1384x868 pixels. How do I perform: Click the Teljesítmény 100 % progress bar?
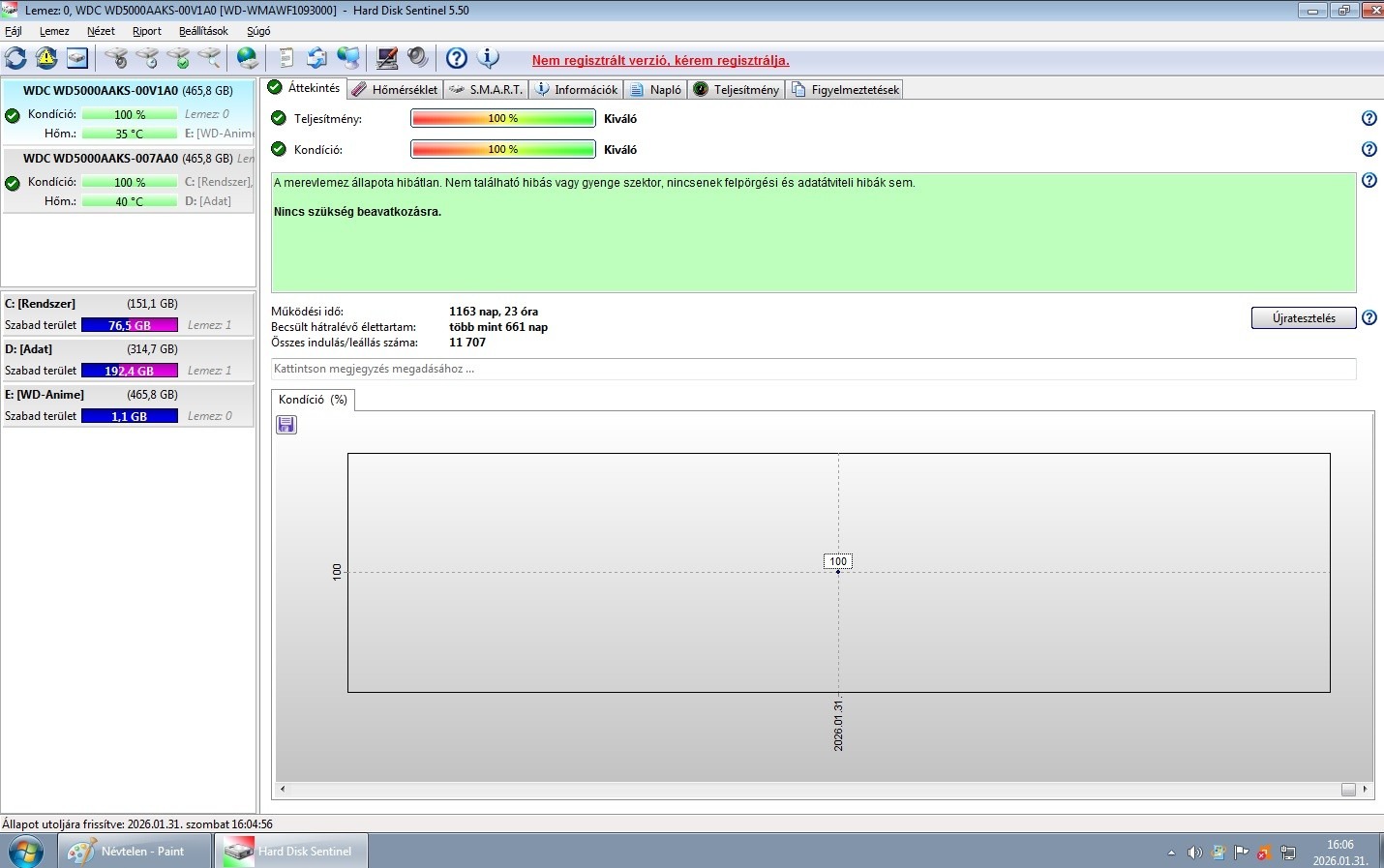tap(502, 118)
